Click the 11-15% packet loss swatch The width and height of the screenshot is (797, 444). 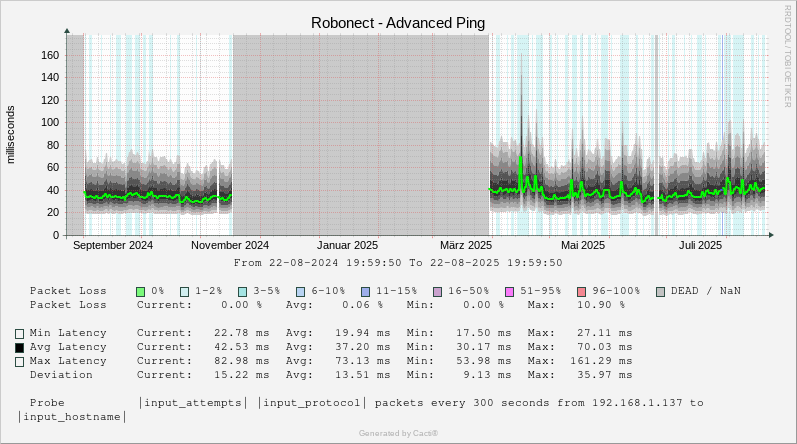(x=365, y=292)
